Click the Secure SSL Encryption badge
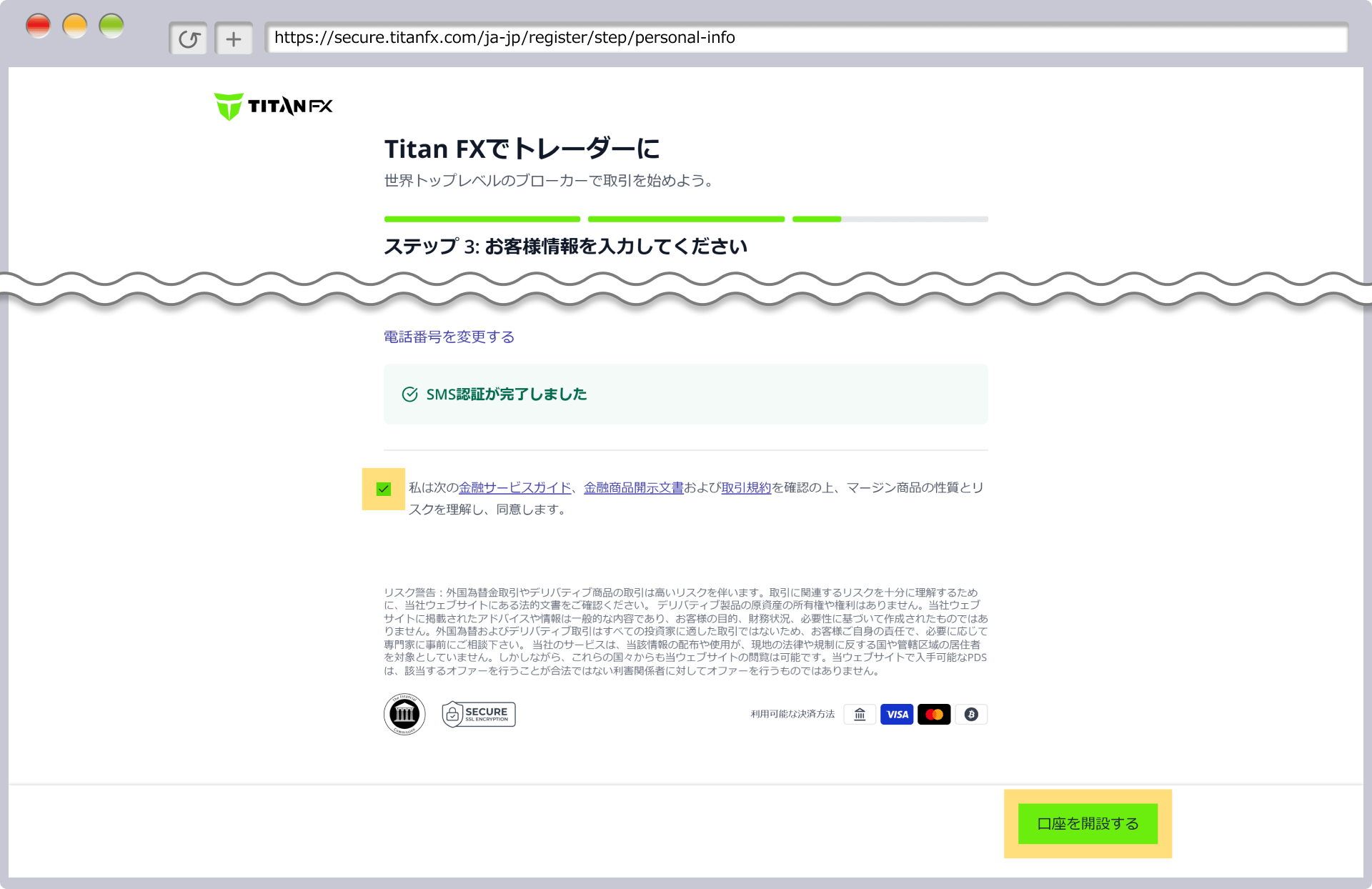Viewport: 1372px width, 889px height. [x=479, y=714]
